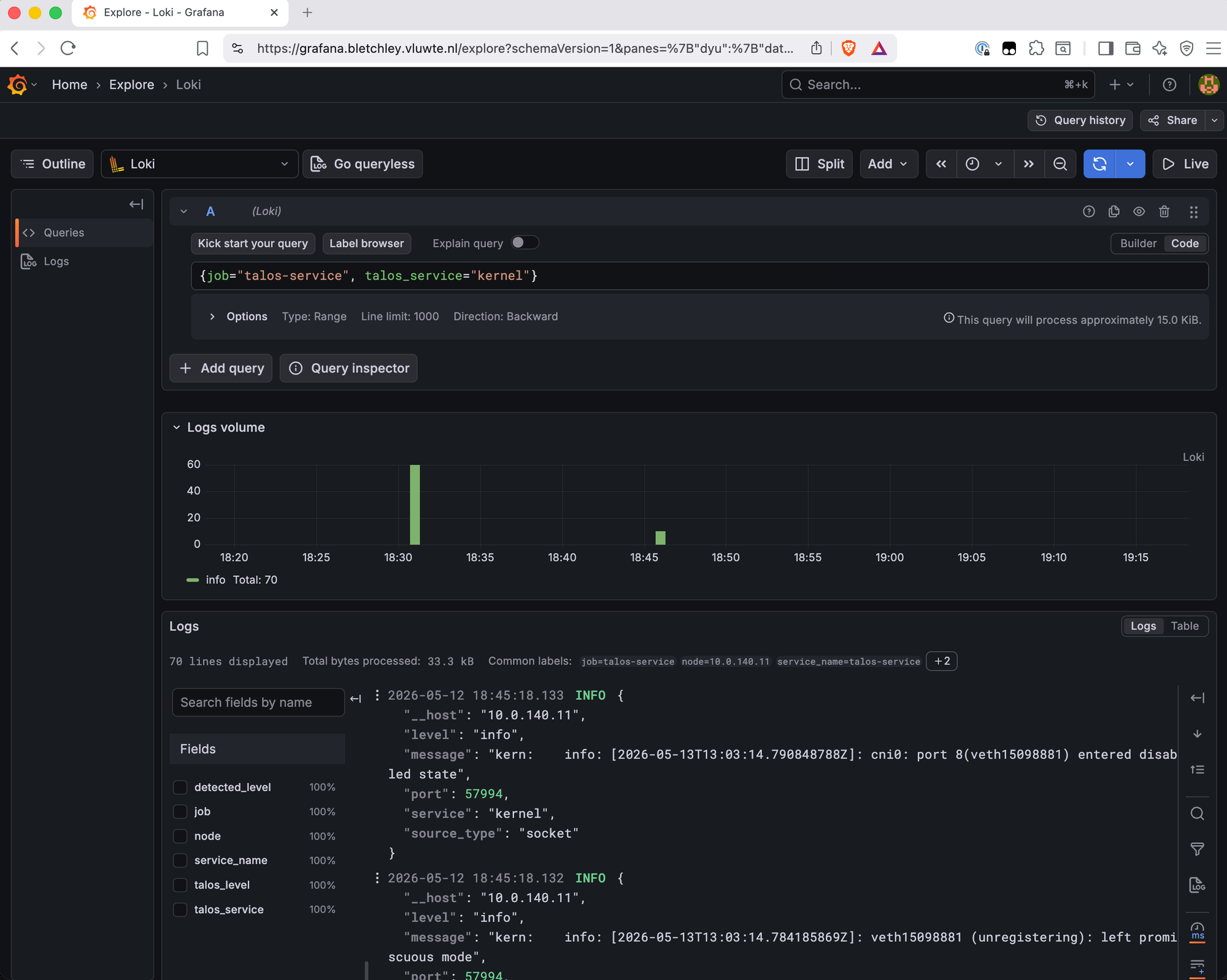The height and width of the screenshot is (980, 1227).
Task: Click the scroll-to-bottom down arrow in logs controls
Action: (x=1197, y=733)
